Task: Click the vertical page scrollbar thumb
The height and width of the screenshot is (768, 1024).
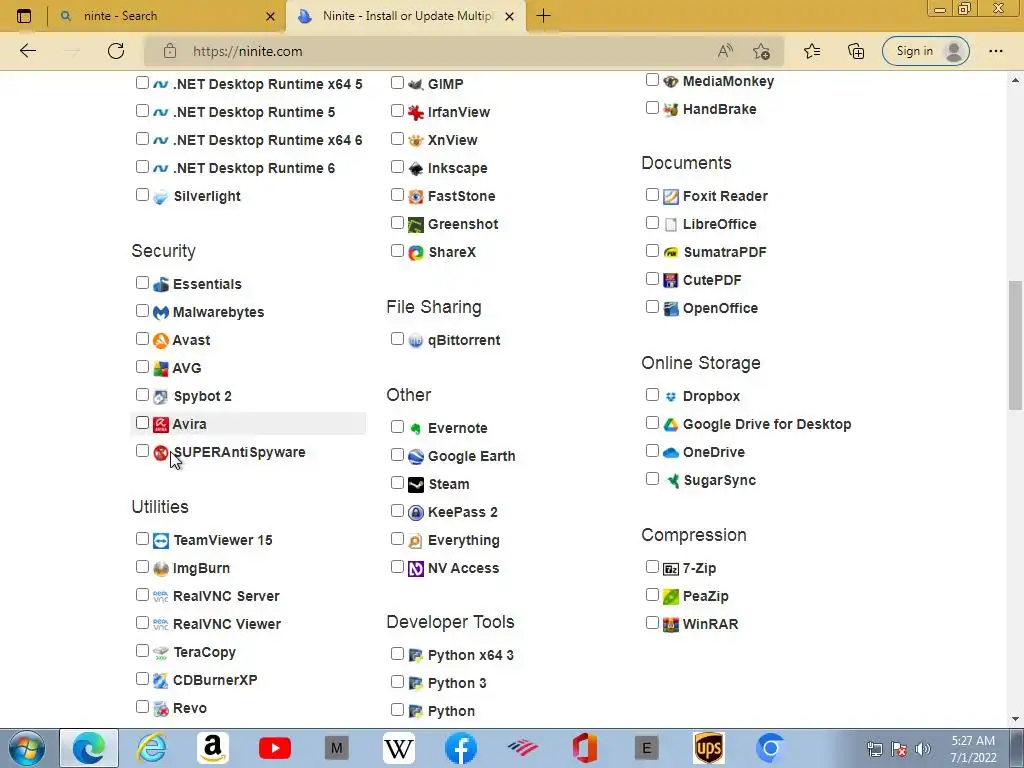Action: (1015, 345)
